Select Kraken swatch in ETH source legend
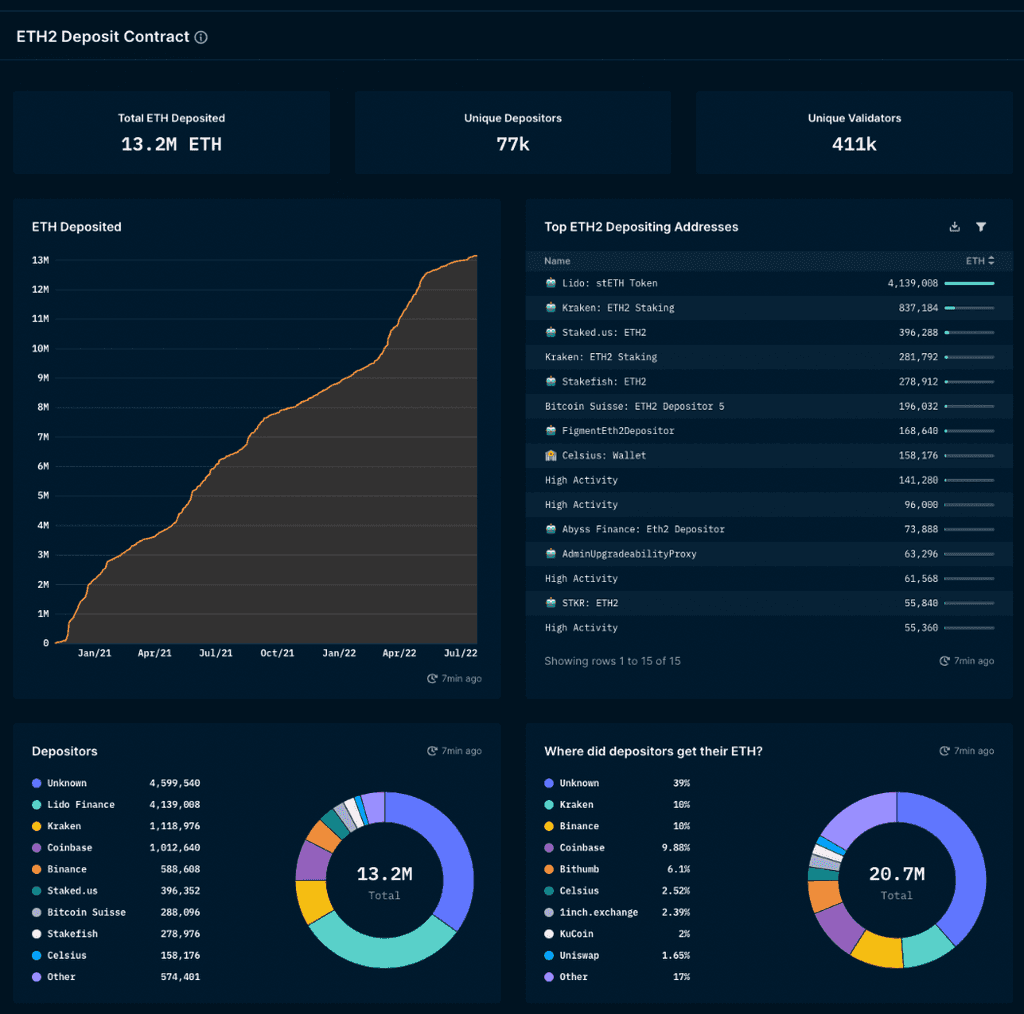The width and height of the screenshot is (1024, 1014). [x=549, y=804]
